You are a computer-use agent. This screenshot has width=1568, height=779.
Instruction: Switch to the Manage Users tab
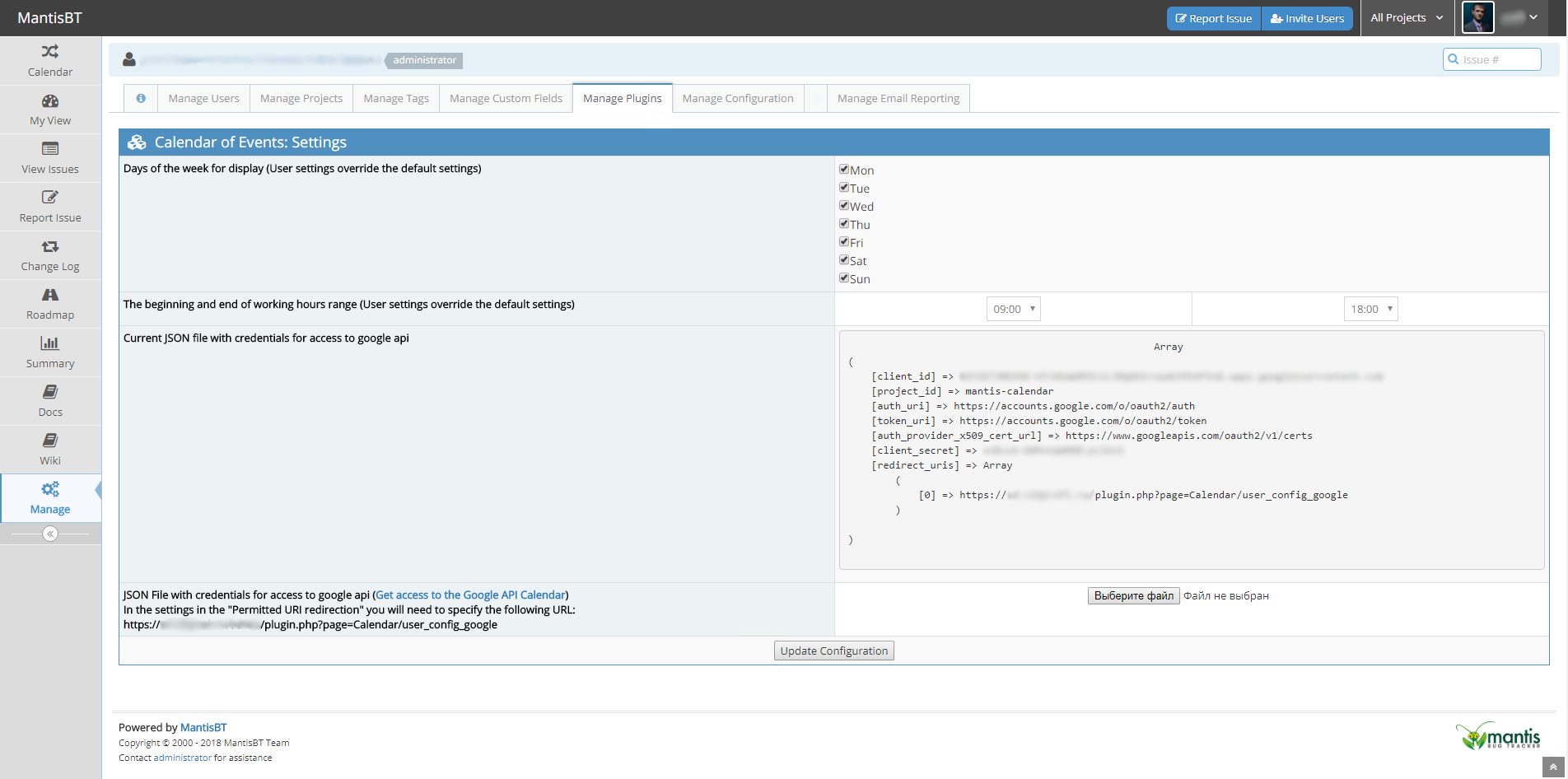pyautogui.click(x=203, y=98)
